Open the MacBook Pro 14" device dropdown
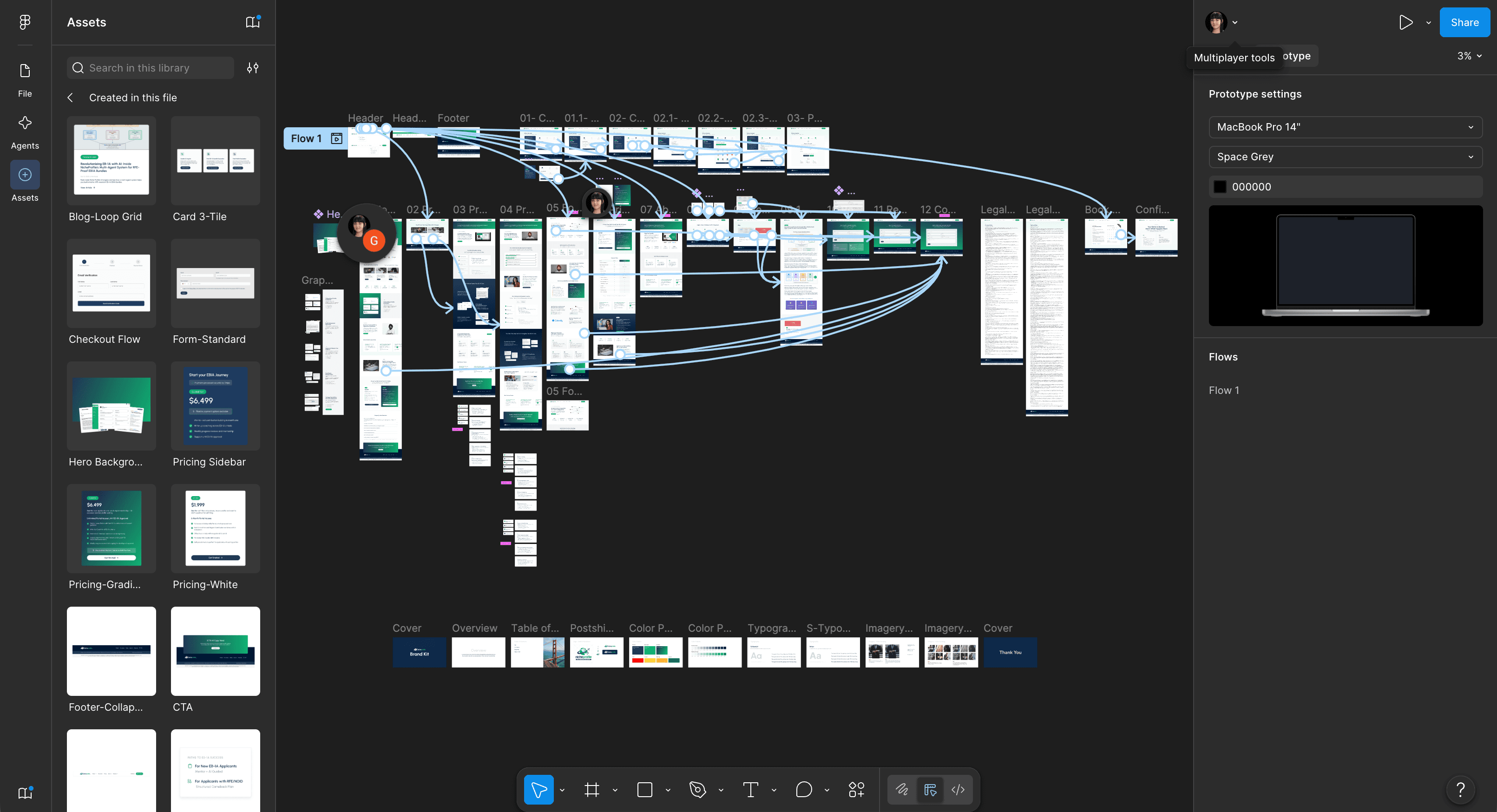This screenshot has width=1497, height=812. (x=1346, y=127)
